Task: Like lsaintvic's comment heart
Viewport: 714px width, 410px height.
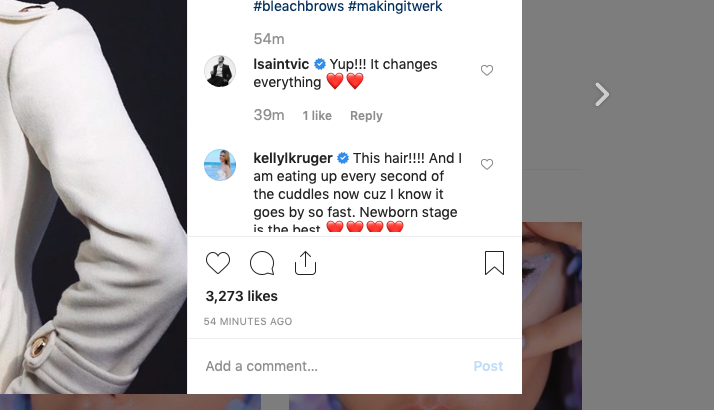Action: tap(487, 71)
